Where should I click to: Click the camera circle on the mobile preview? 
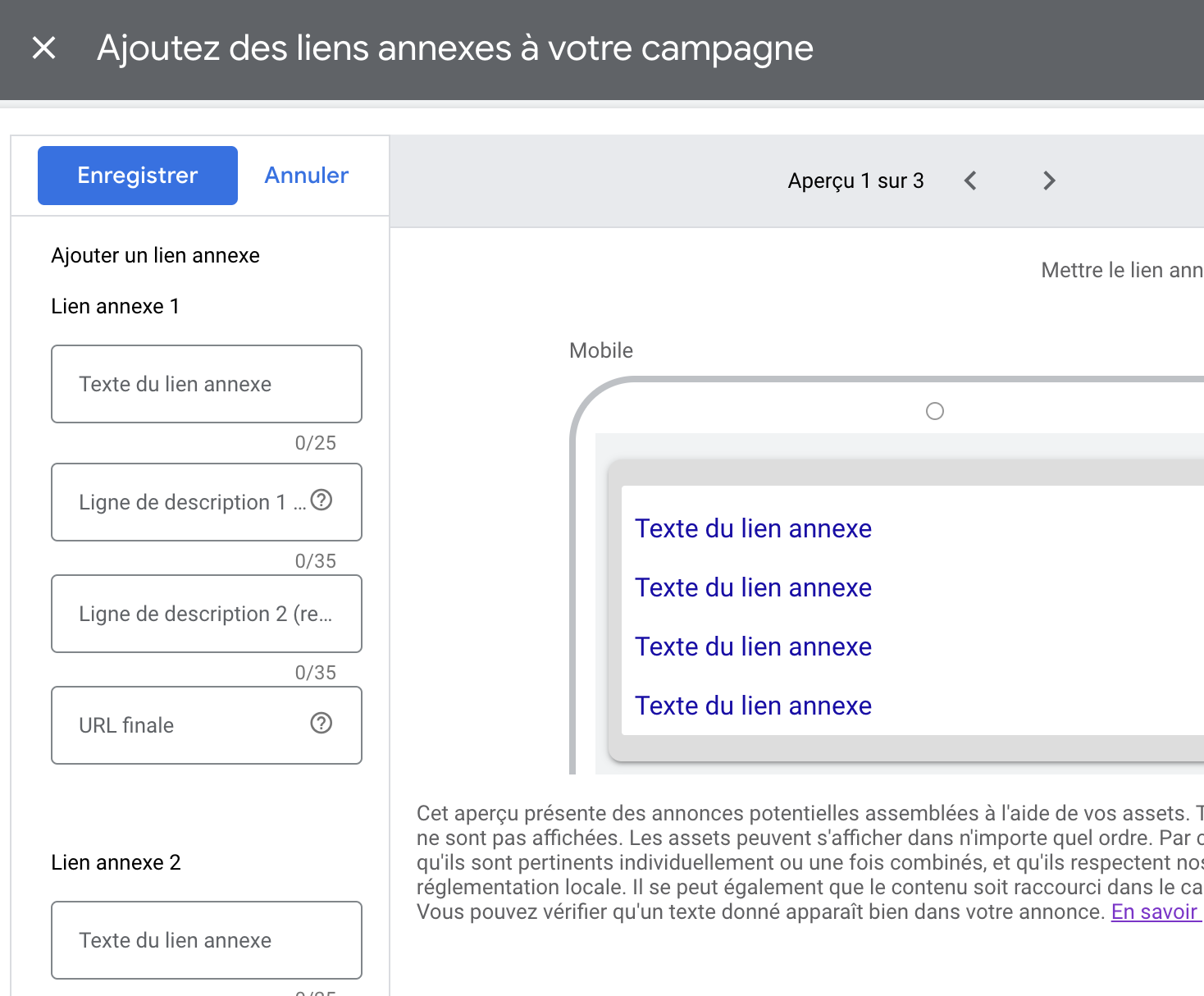tap(935, 411)
